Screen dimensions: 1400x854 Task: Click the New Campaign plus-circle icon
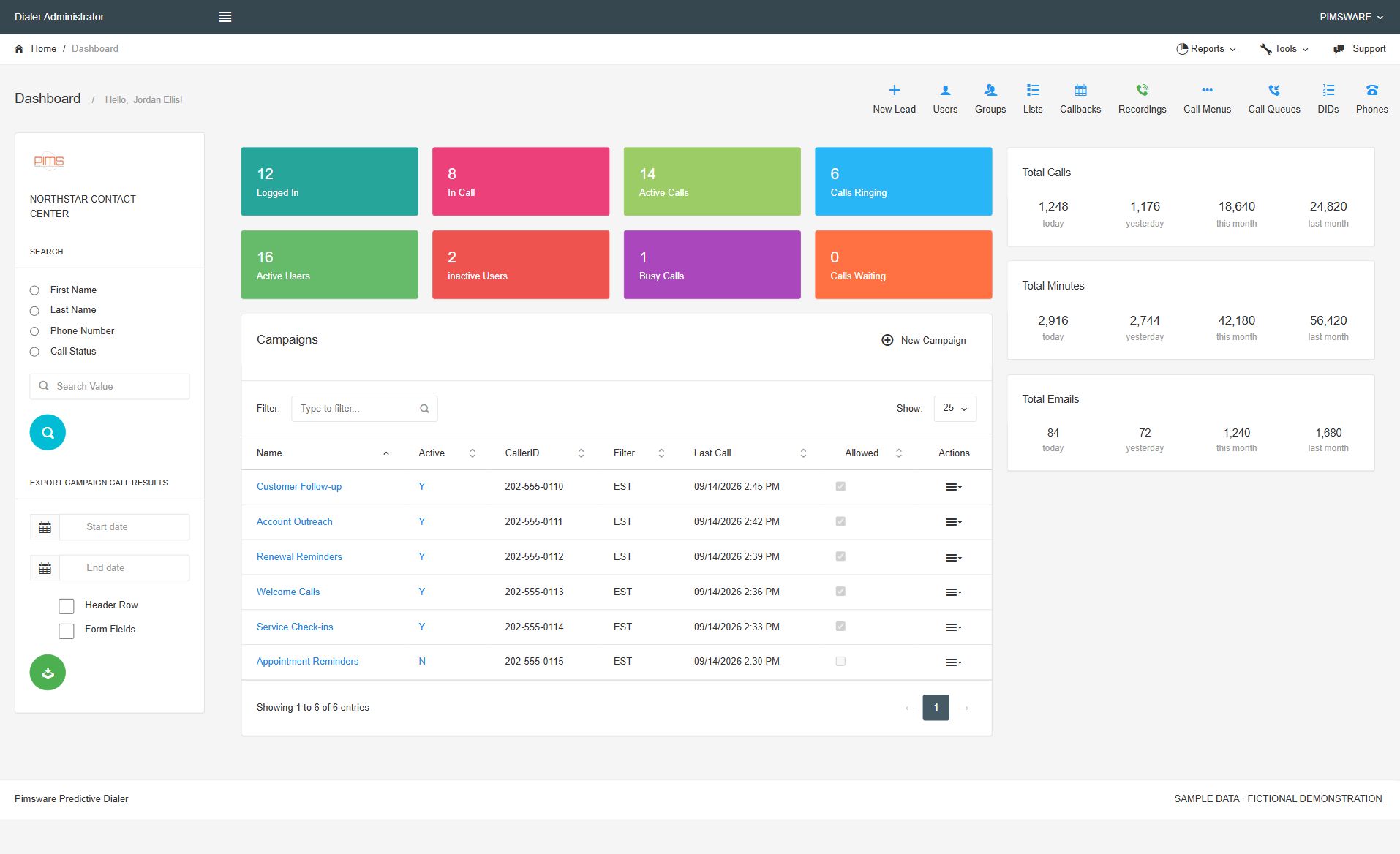coord(887,340)
